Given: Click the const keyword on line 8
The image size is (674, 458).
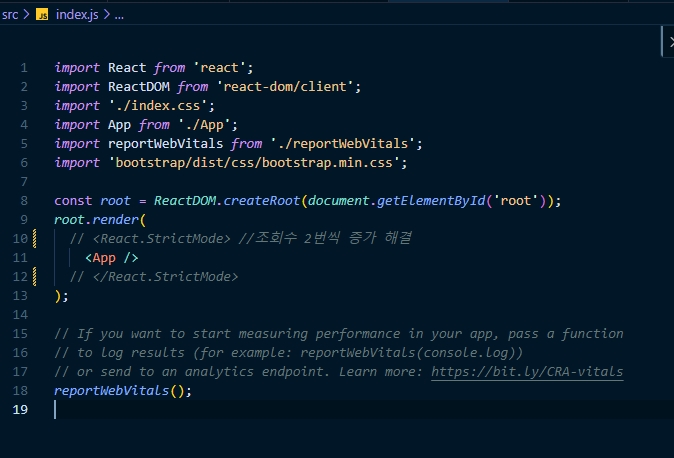Looking at the screenshot, I should click(73, 201).
